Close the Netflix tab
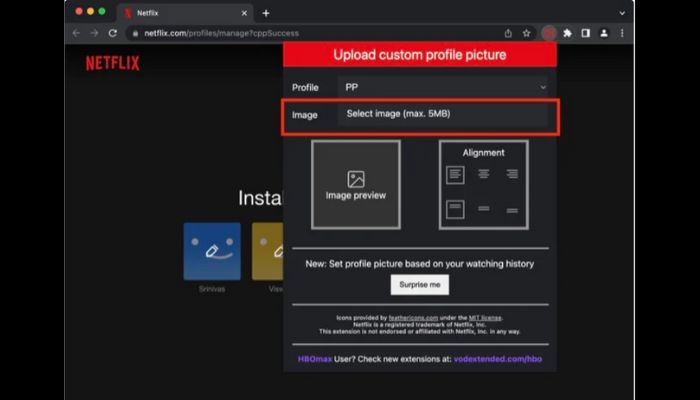This screenshot has height=400, width=700. [244, 13]
